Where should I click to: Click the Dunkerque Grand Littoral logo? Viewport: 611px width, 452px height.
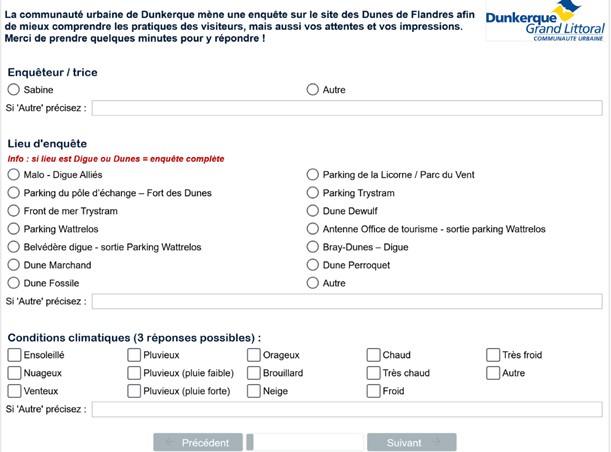click(x=545, y=20)
